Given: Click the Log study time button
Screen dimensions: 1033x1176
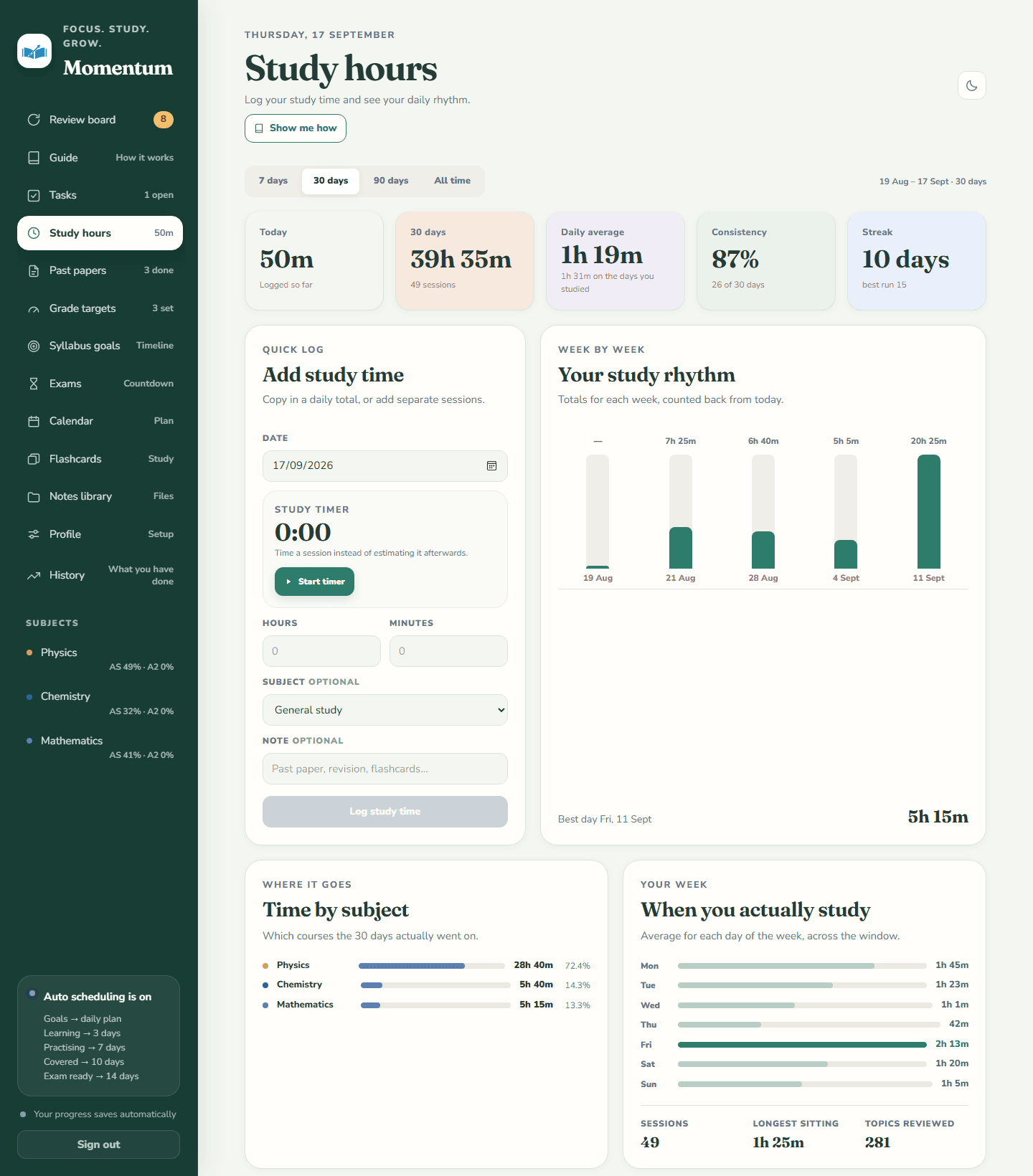Looking at the screenshot, I should pyautogui.click(x=385, y=812).
